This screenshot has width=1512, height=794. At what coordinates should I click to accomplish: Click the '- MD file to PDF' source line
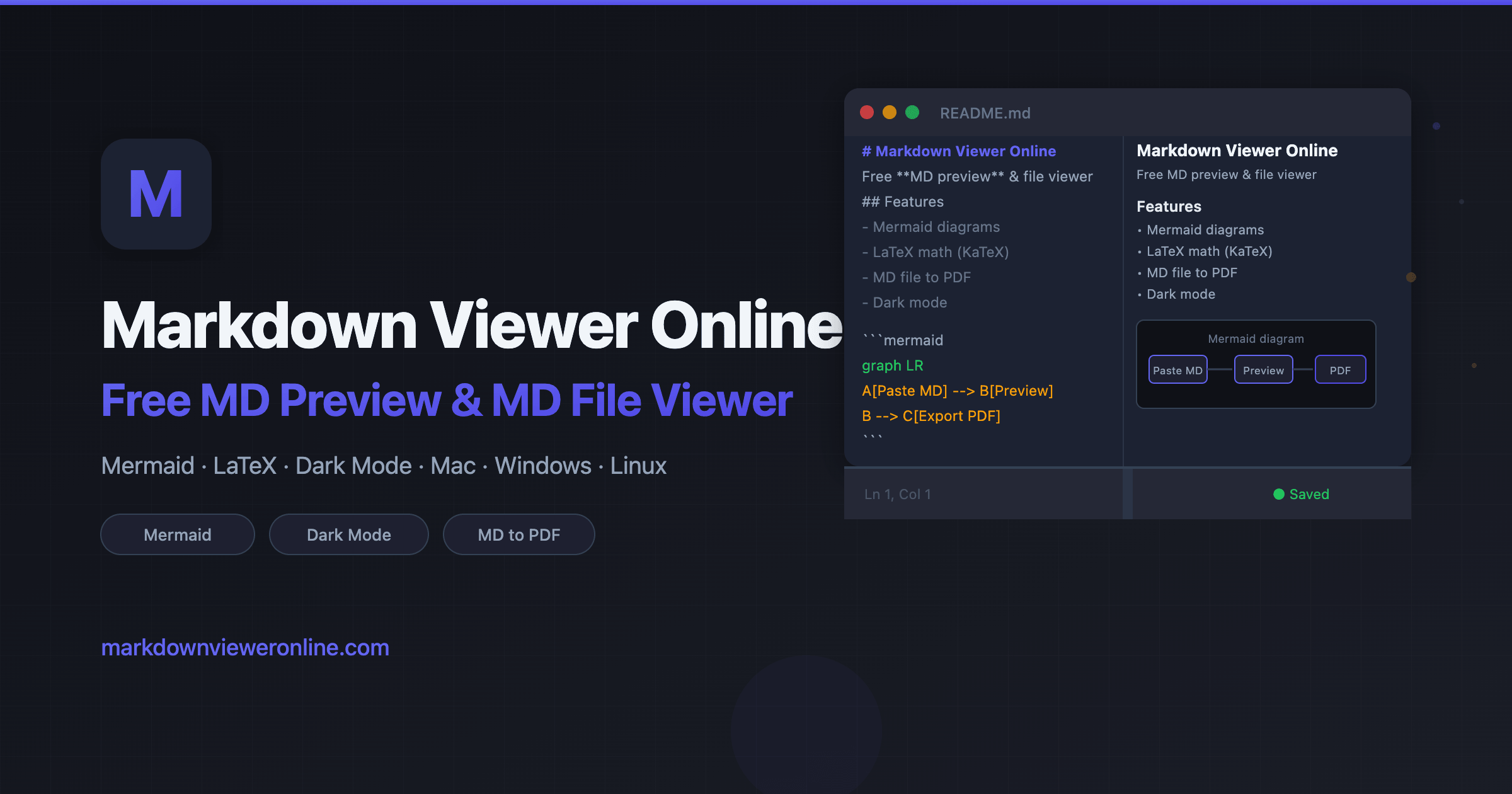pyautogui.click(x=917, y=277)
